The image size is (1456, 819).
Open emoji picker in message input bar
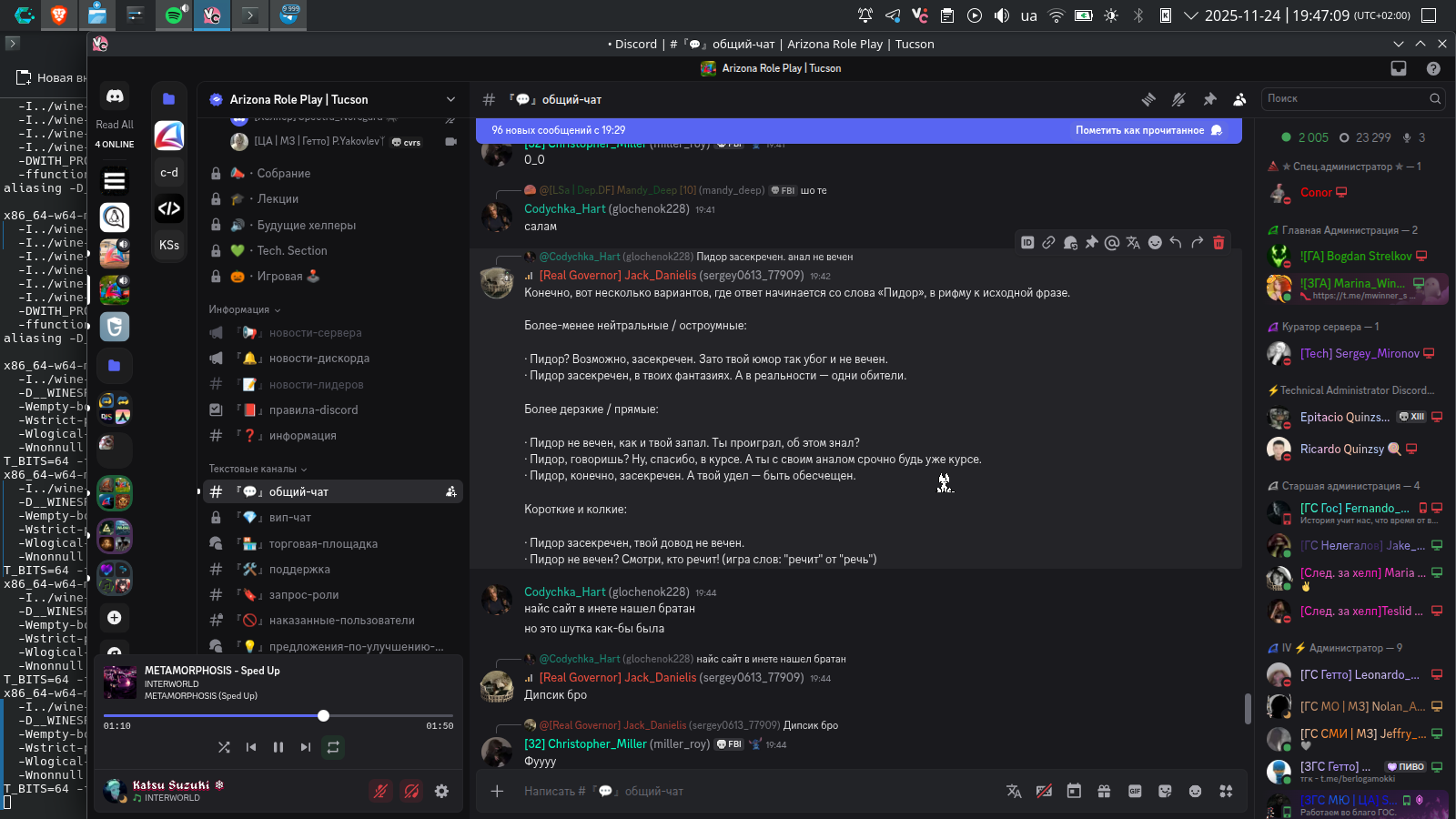pos(1196,791)
